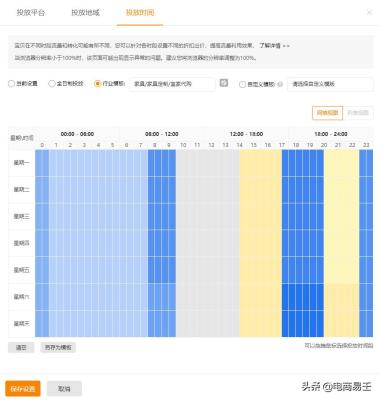Screen dimensions: 380x400
Task: Click the 18:00 - 24:00 time range header
Action: tap(331, 134)
